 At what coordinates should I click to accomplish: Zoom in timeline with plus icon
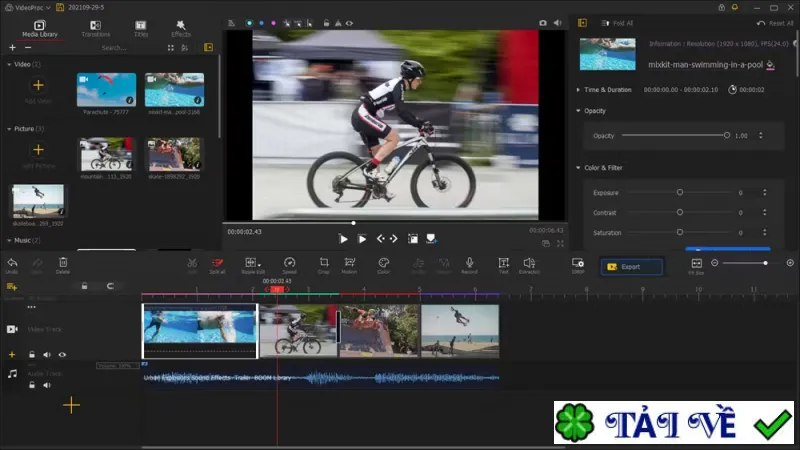tap(790, 263)
